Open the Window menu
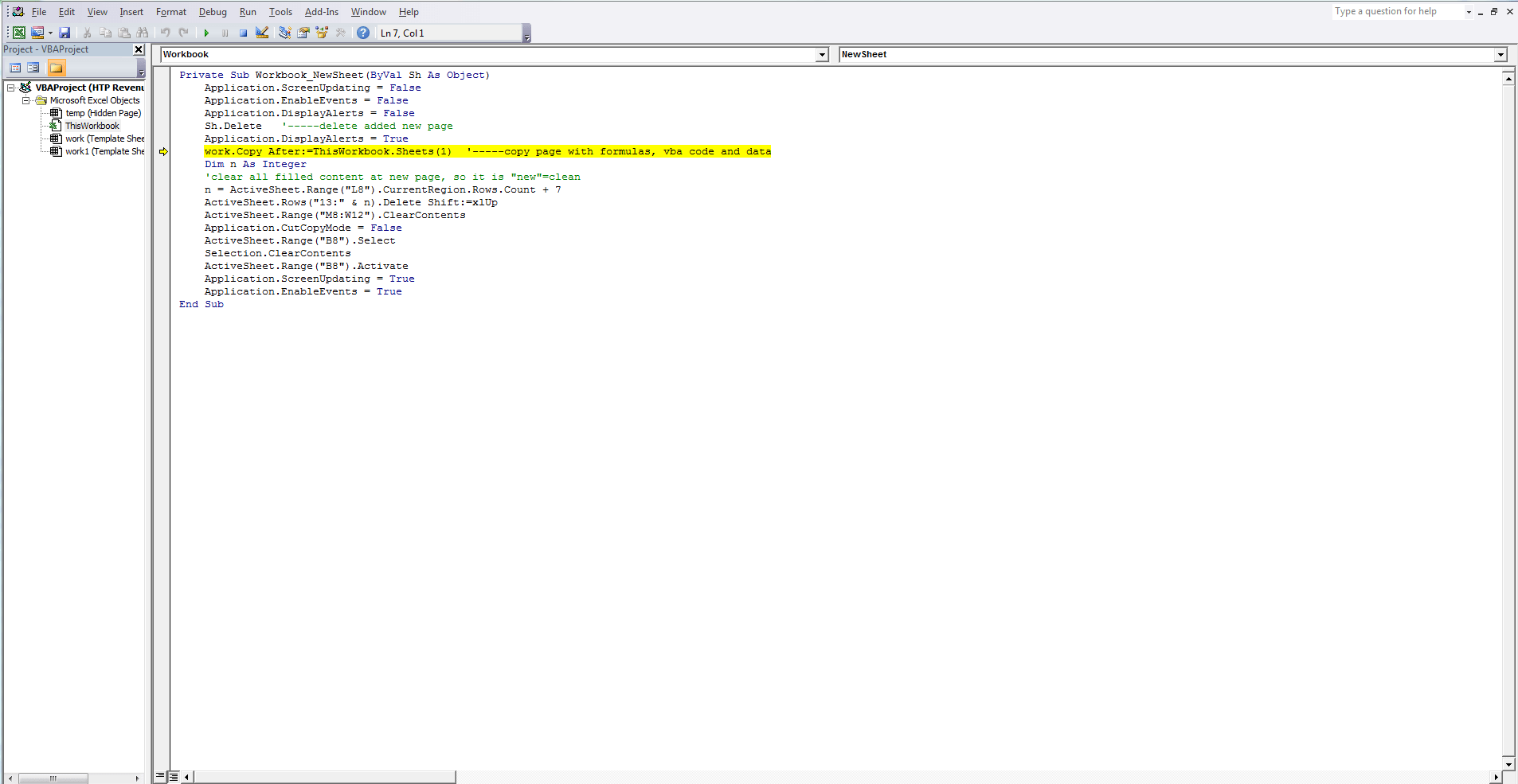Screen dimensions: 1518x784 369,12
